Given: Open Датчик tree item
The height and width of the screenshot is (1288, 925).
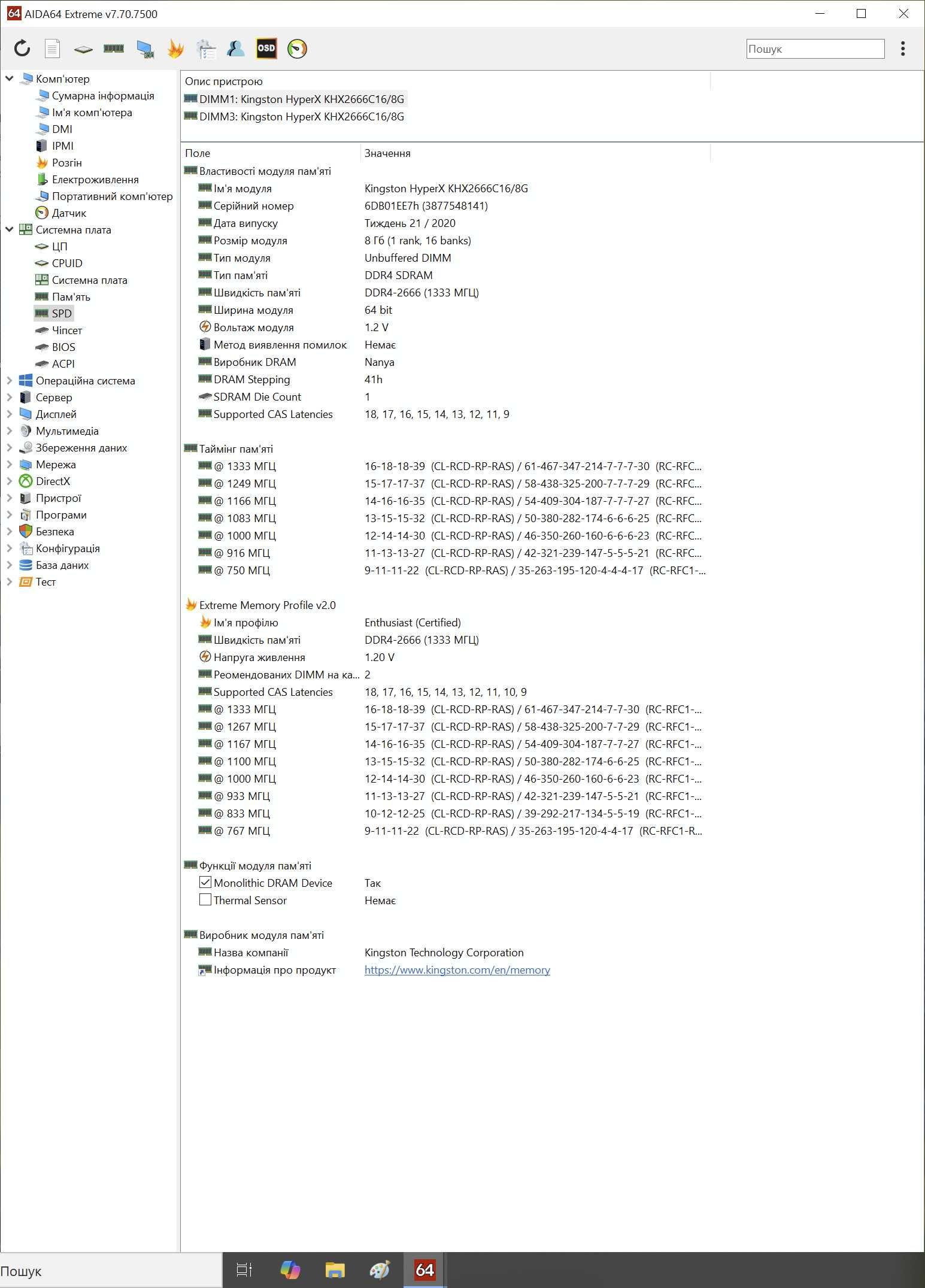Looking at the screenshot, I should [x=69, y=213].
